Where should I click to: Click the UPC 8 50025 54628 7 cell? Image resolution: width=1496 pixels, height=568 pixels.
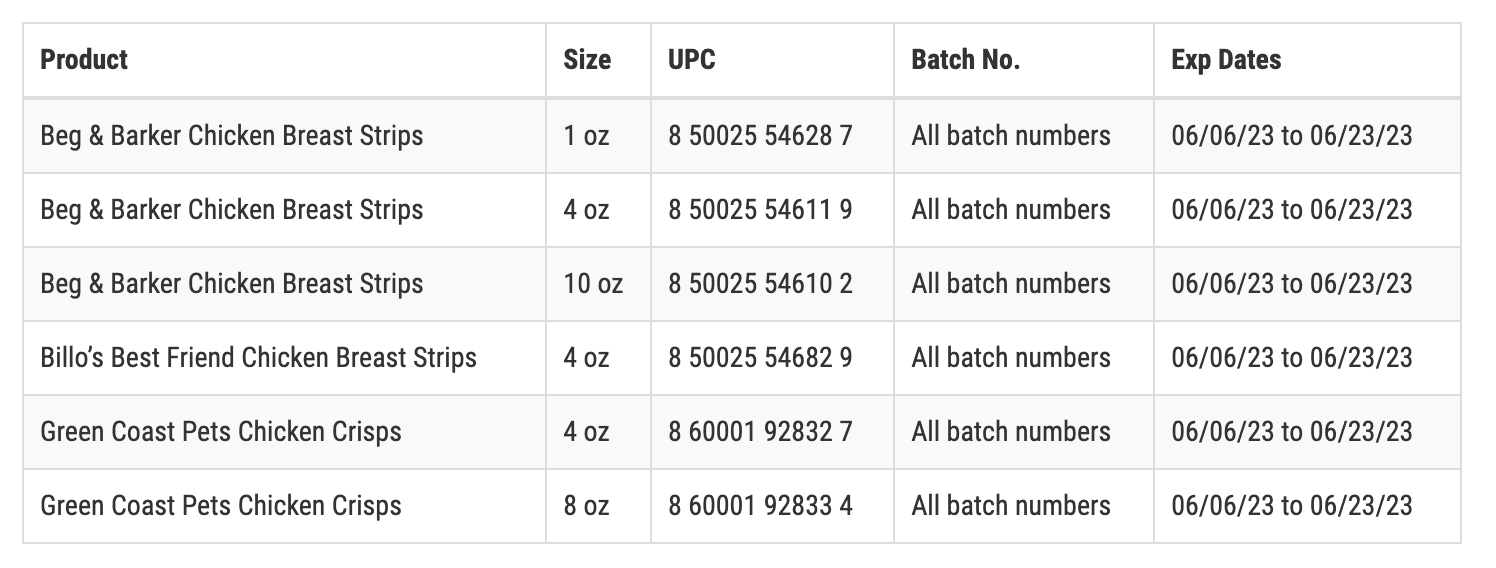tap(760, 135)
